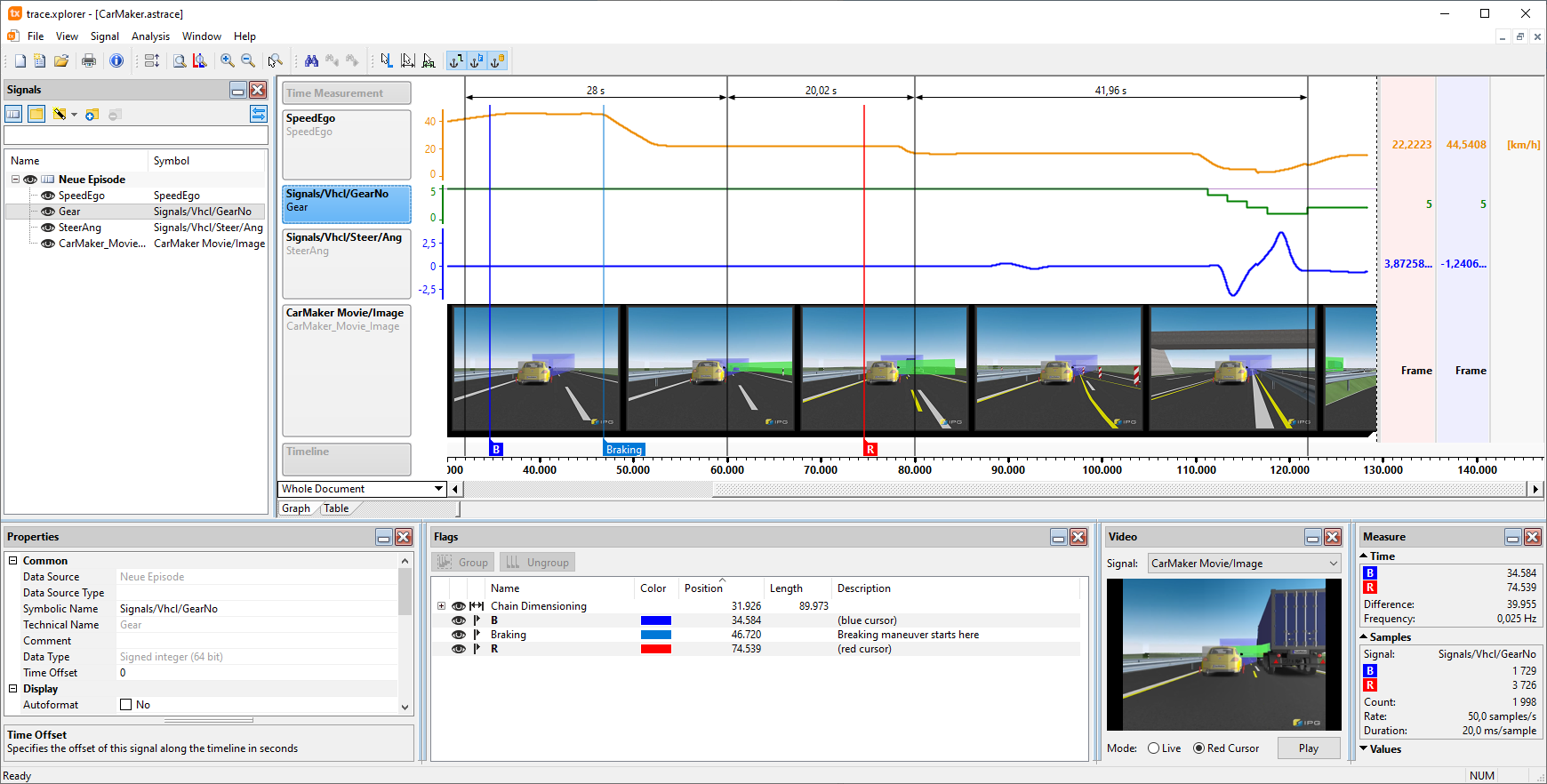Hide the CarMaker_Movie signal
This screenshot has height=784, width=1547.
(48, 244)
